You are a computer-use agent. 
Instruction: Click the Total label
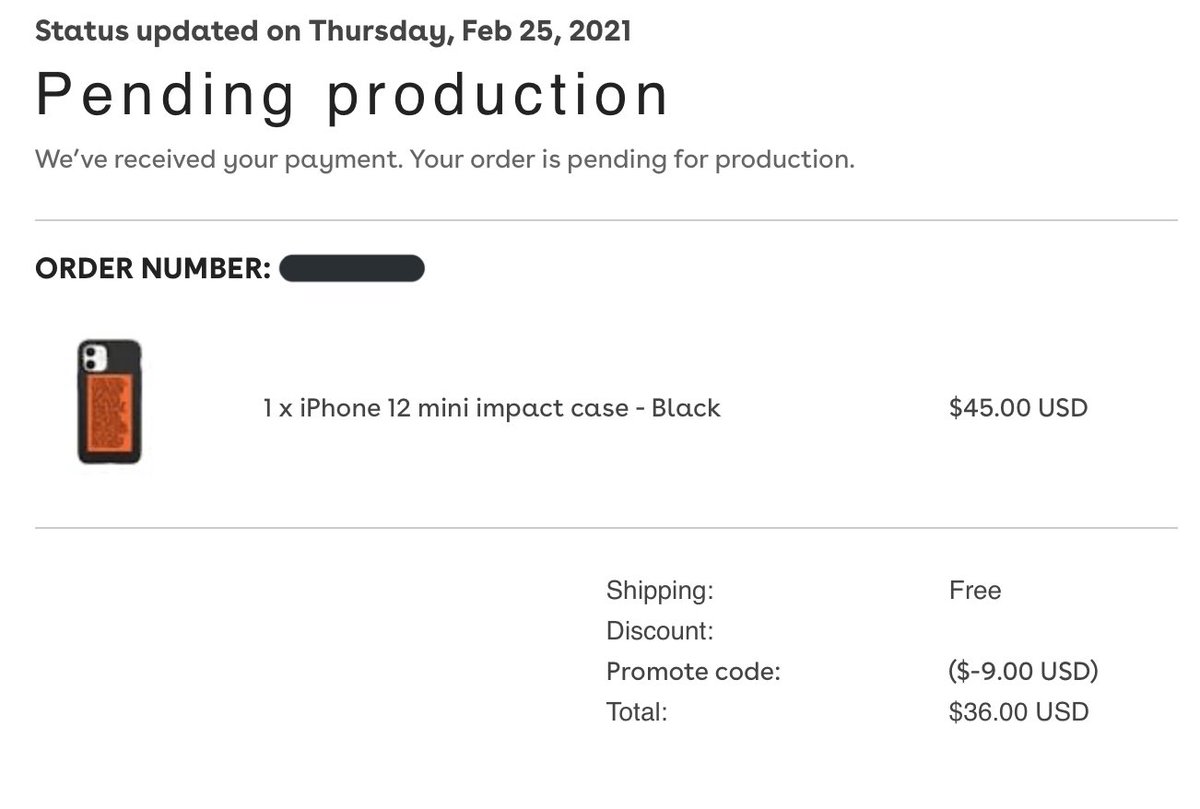pyautogui.click(x=636, y=712)
